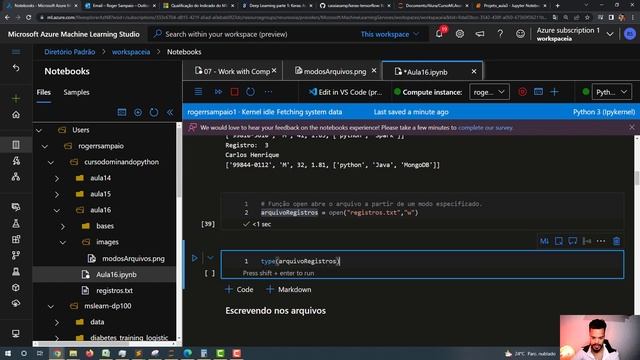Refresh the file explorer
Image resolution: width=640 pixels, height=360 pixels.
154,112
